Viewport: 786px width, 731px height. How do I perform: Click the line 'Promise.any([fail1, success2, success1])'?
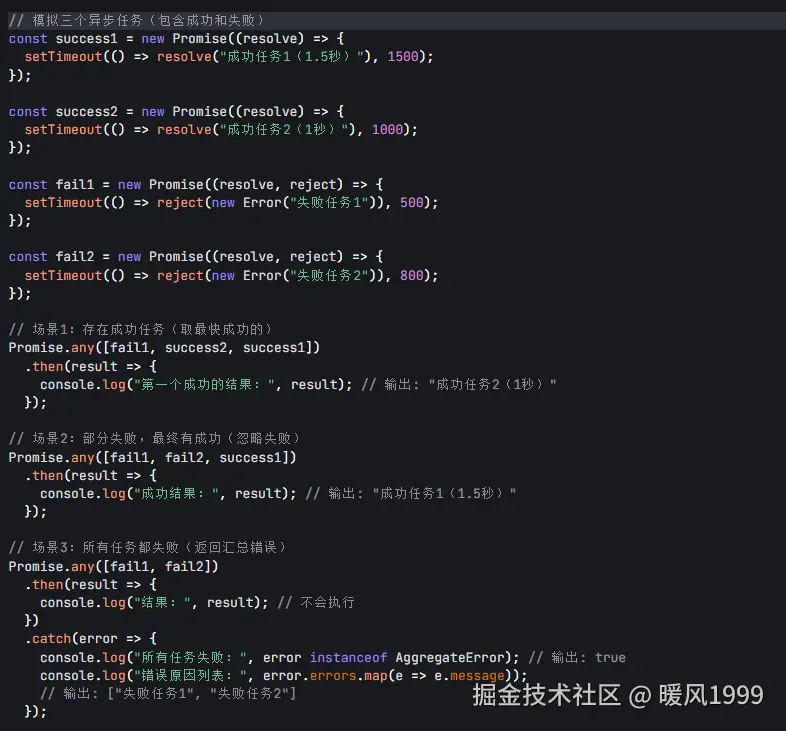(164, 347)
